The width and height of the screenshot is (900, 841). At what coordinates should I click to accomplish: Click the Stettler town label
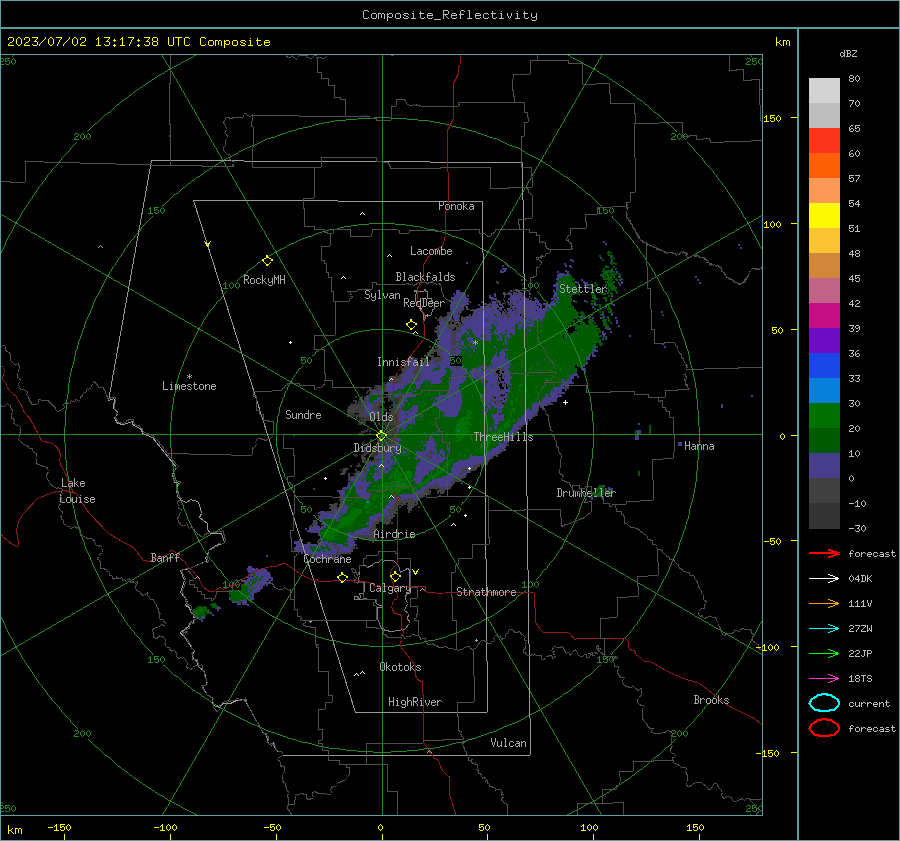point(583,289)
